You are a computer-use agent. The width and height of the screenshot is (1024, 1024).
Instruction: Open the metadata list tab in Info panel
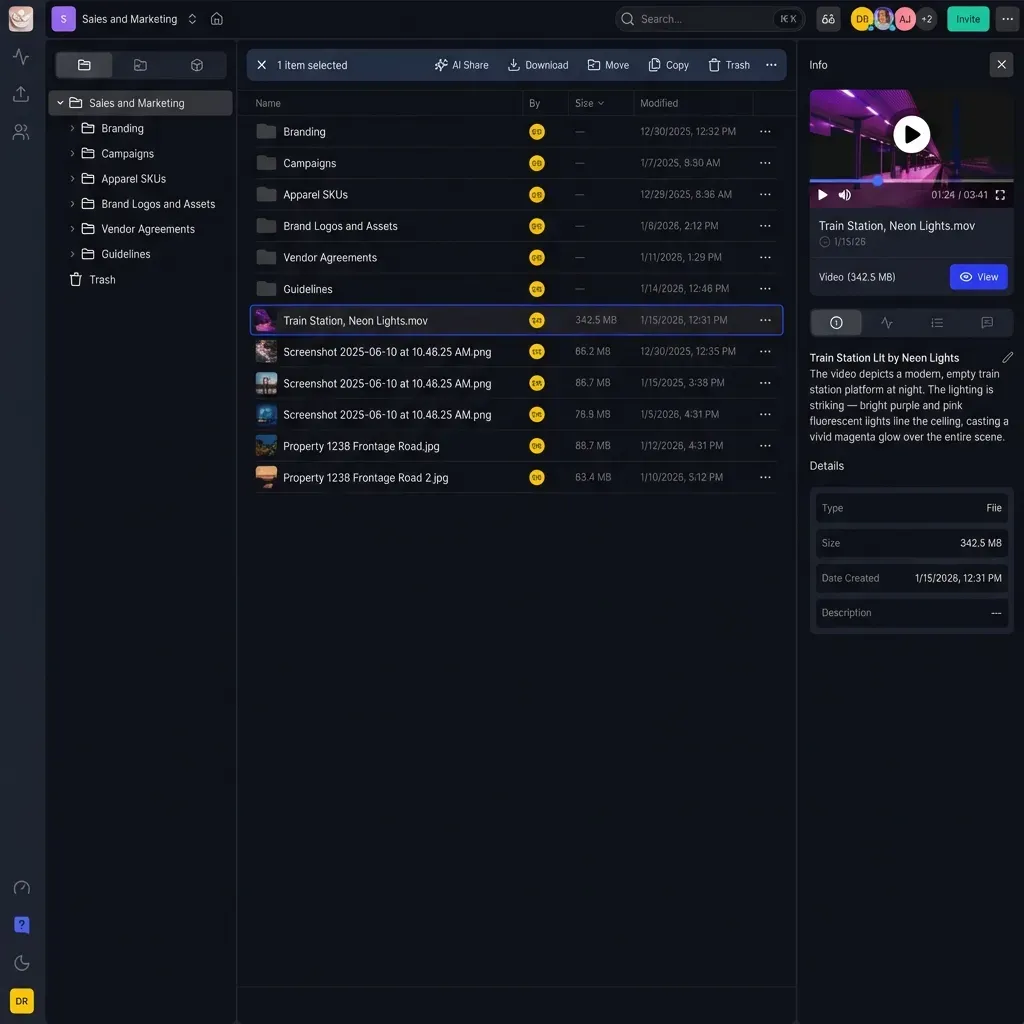tap(936, 322)
